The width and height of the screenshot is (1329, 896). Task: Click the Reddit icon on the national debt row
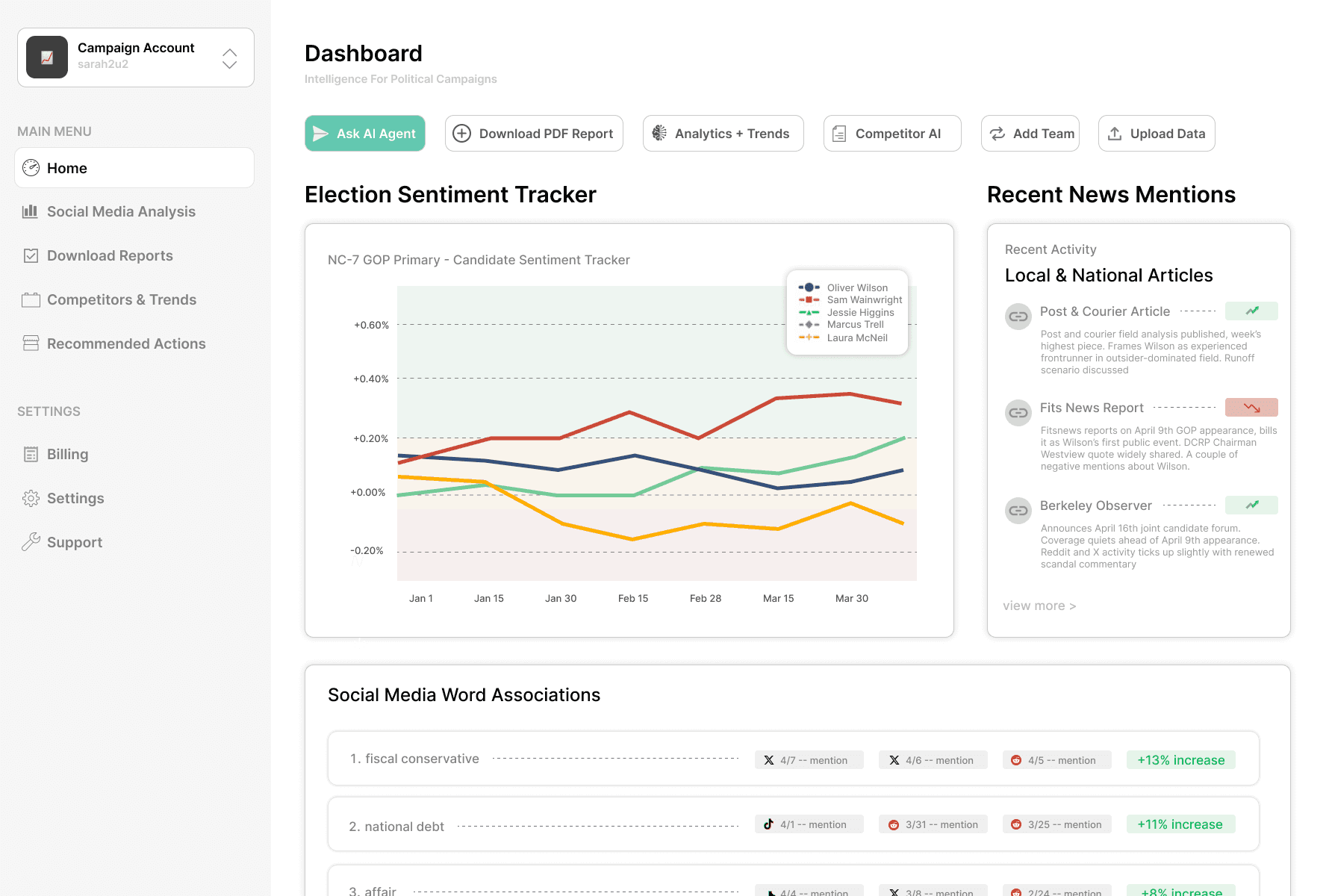coord(894,824)
